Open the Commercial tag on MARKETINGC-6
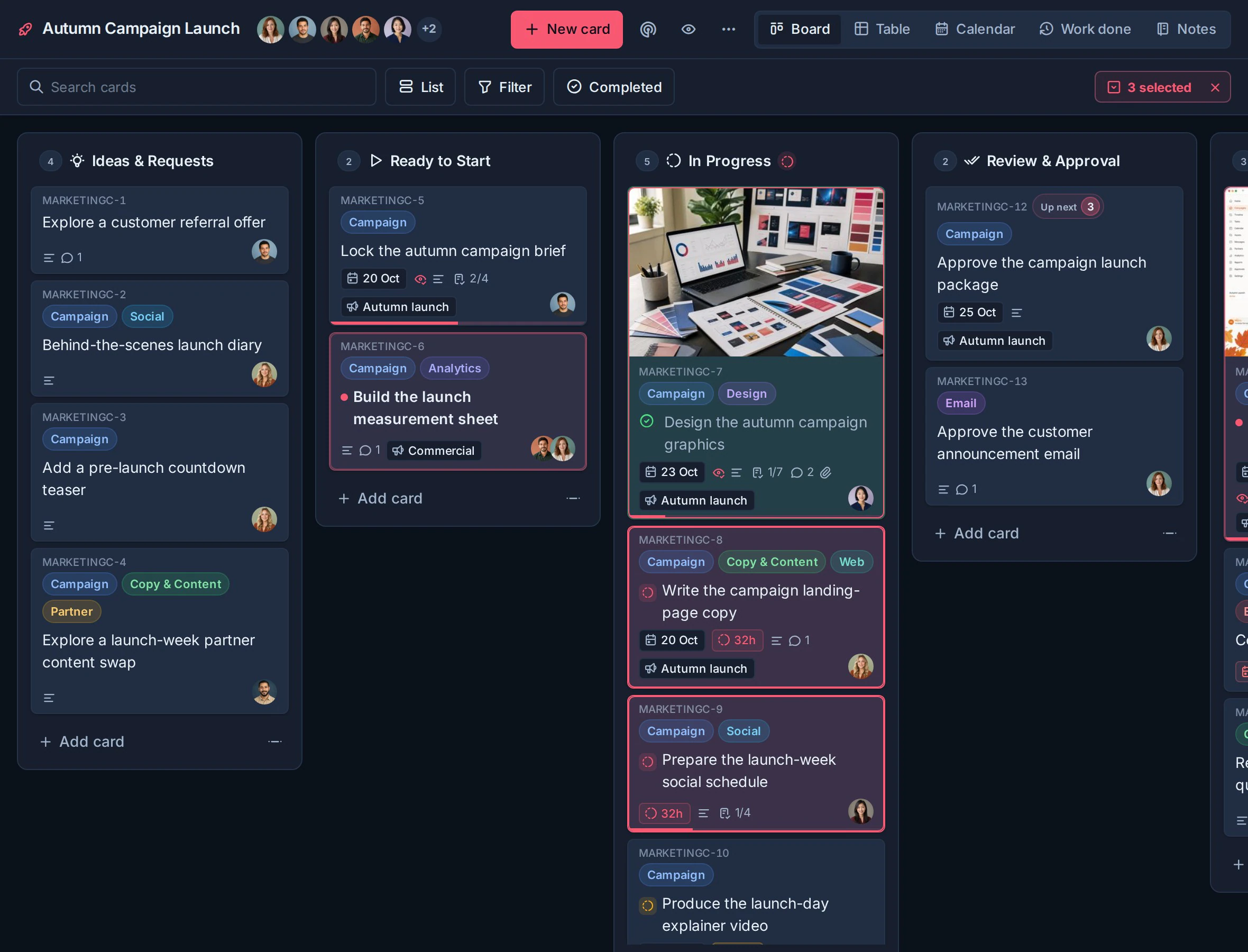 [434, 451]
